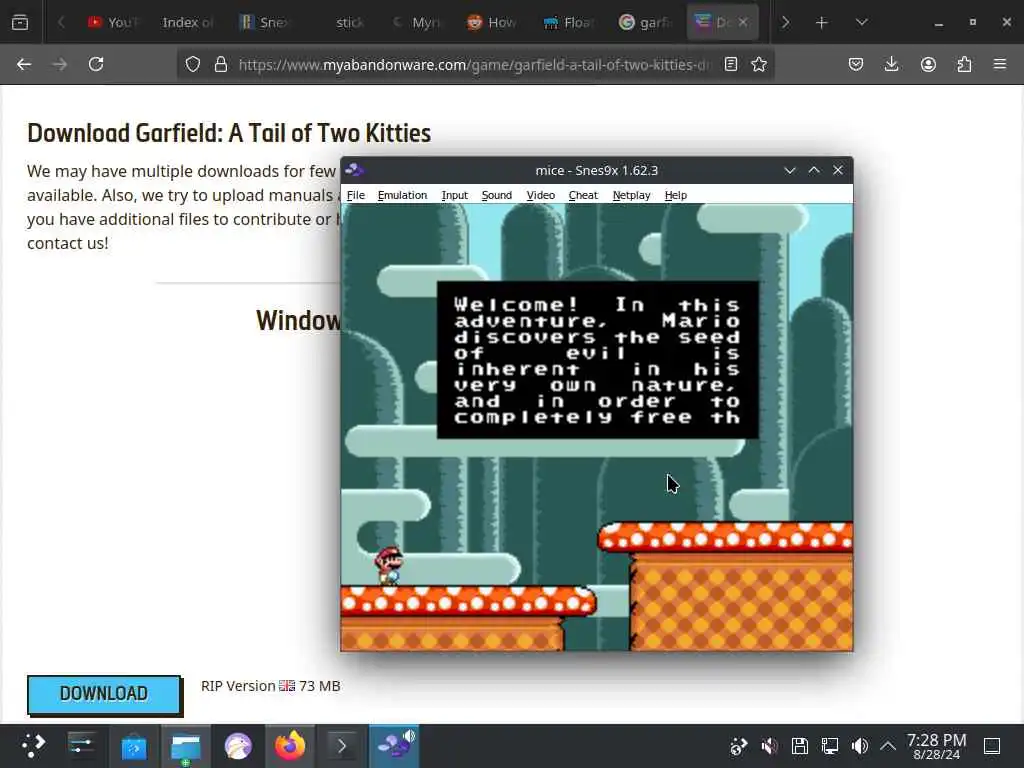This screenshot has width=1024, height=768.
Task: Maximize the Snes9x window with up chevron
Action: tap(814, 170)
